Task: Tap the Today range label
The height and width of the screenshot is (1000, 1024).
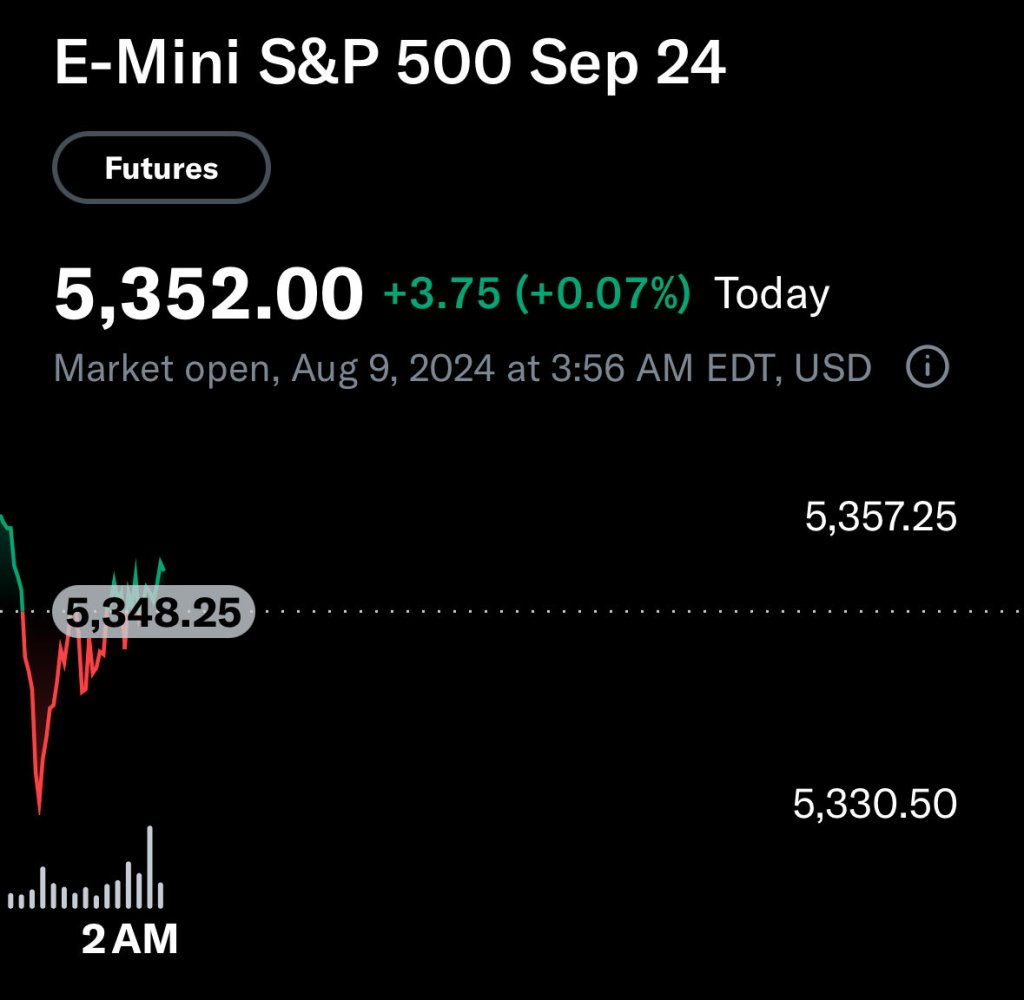Action: (x=771, y=295)
